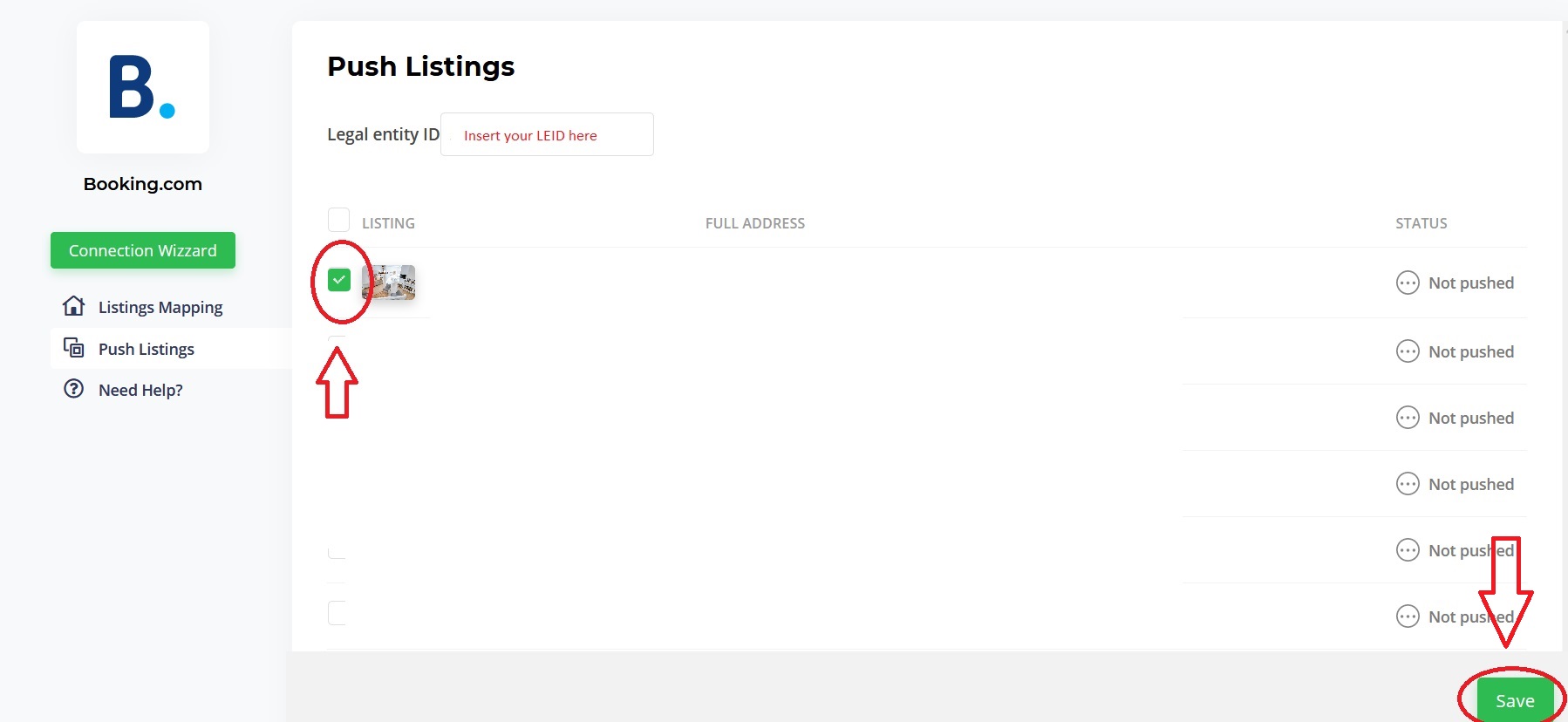The height and width of the screenshot is (722, 1568).
Task: Check the checkbox in the bottom listing row
Action: pyautogui.click(x=337, y=613)
